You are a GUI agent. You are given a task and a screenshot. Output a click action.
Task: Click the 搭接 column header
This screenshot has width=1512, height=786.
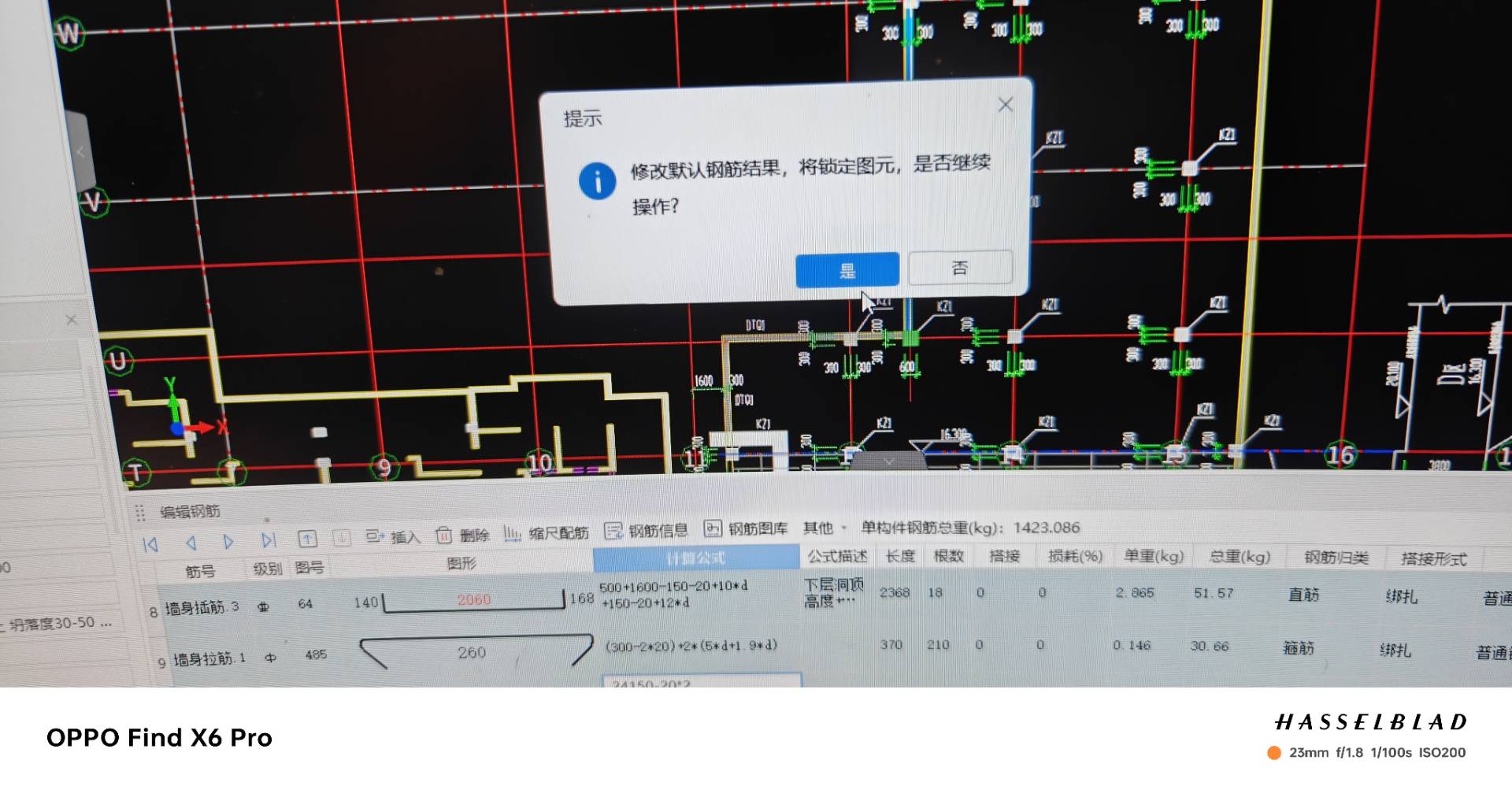click(x=1005, y=556)
